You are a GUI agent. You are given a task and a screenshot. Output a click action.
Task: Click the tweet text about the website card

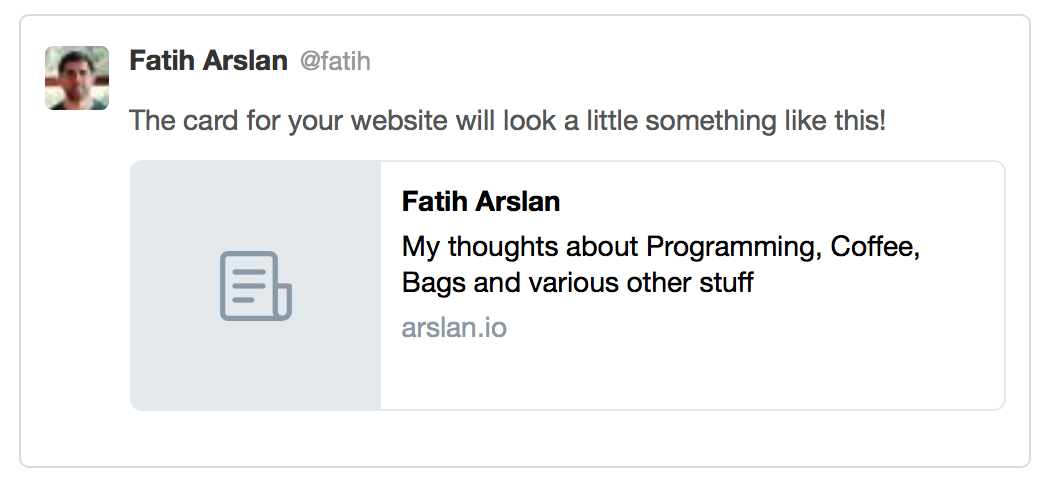507,121
